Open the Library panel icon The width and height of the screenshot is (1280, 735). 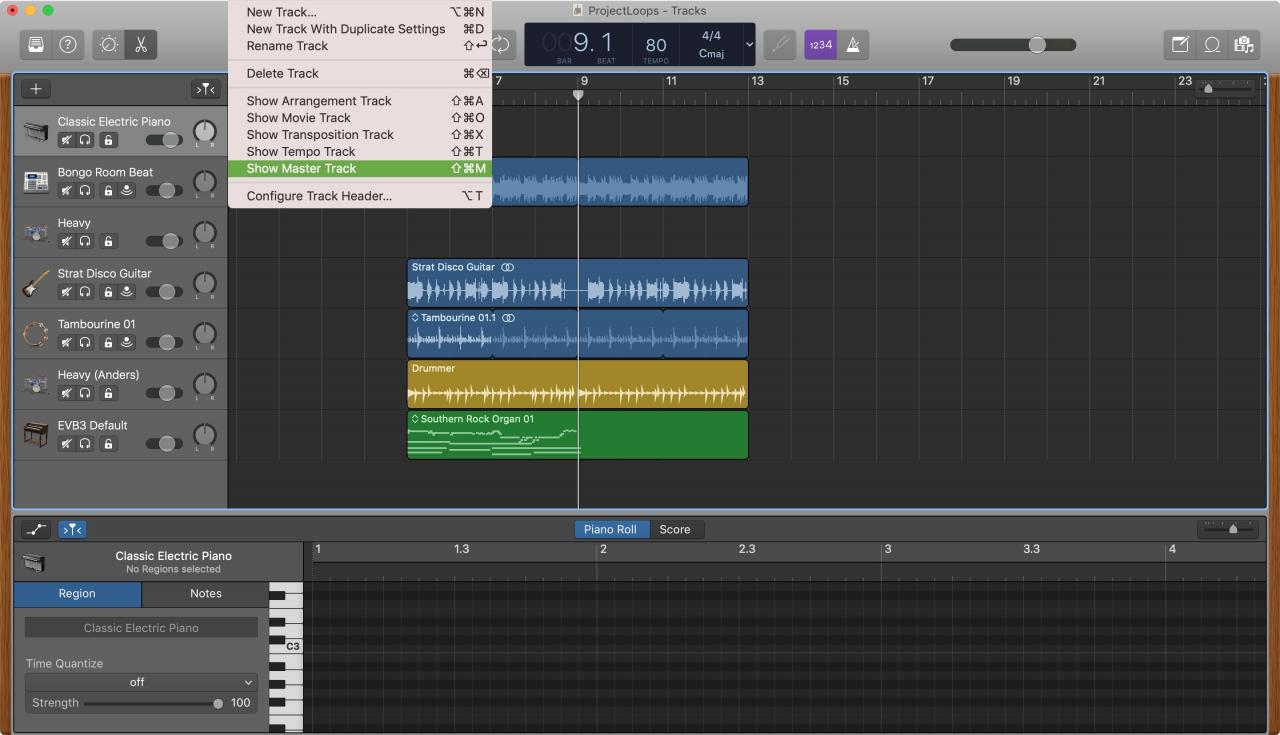37,45
